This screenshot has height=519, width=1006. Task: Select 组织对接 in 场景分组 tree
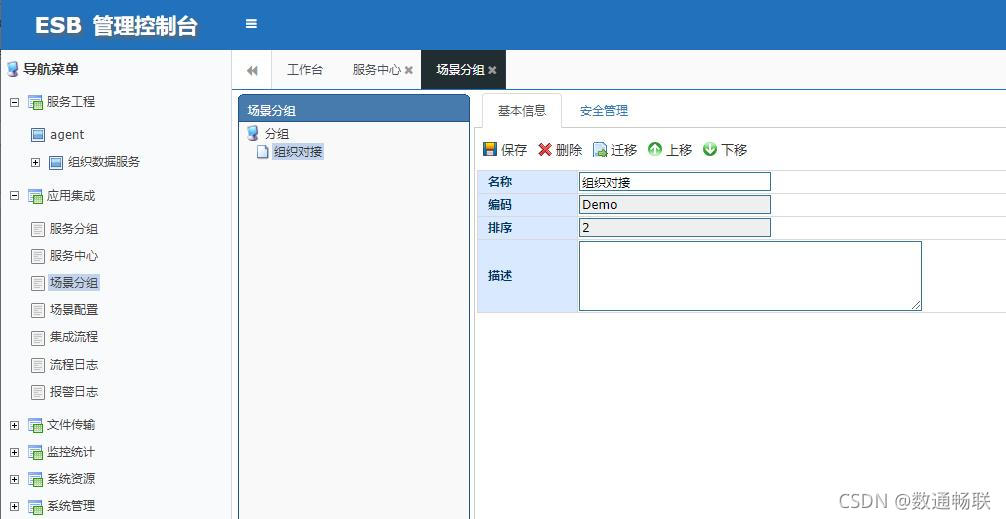298,152
